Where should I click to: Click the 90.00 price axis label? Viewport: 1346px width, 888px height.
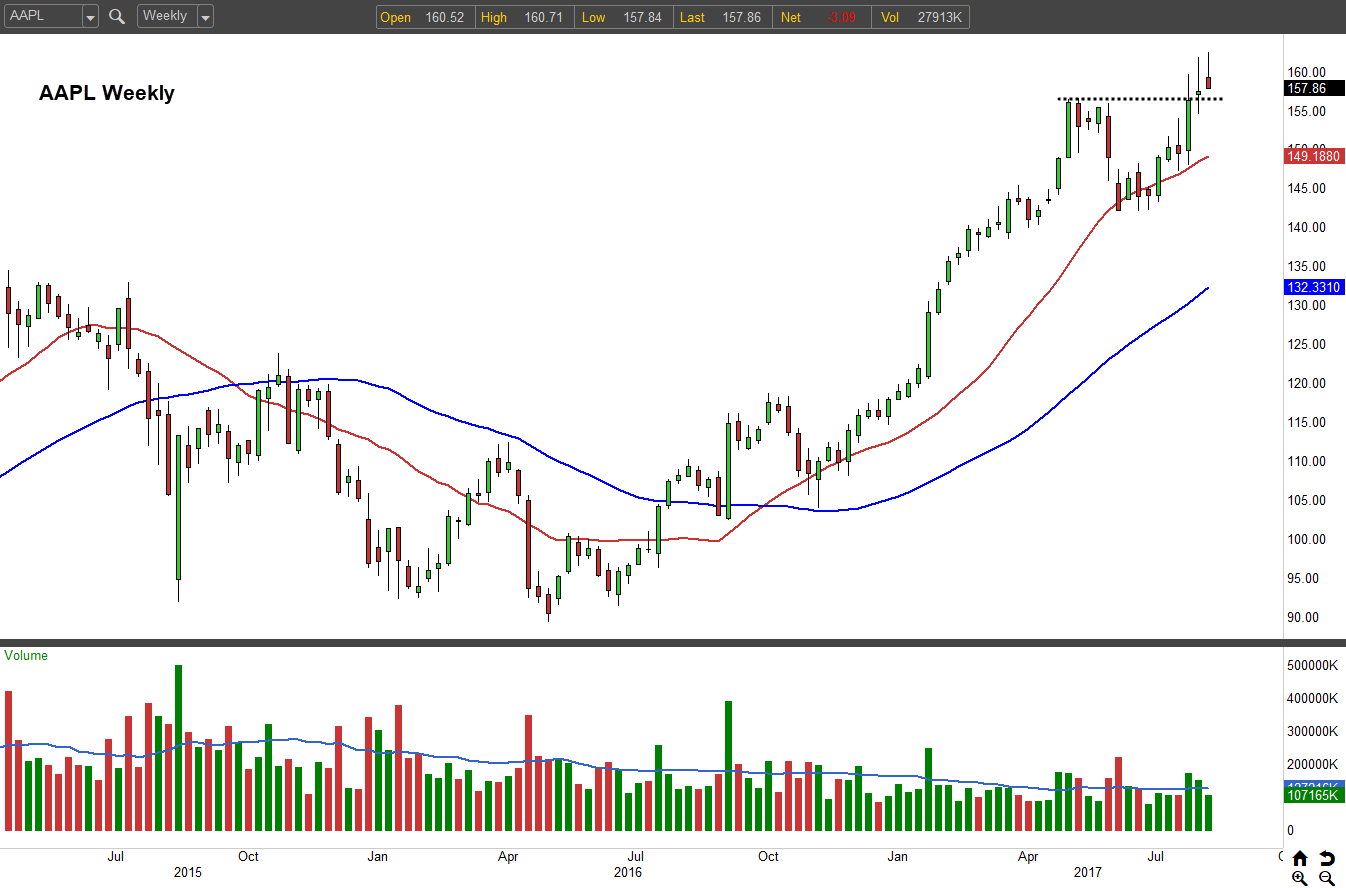coord(1304,618)
